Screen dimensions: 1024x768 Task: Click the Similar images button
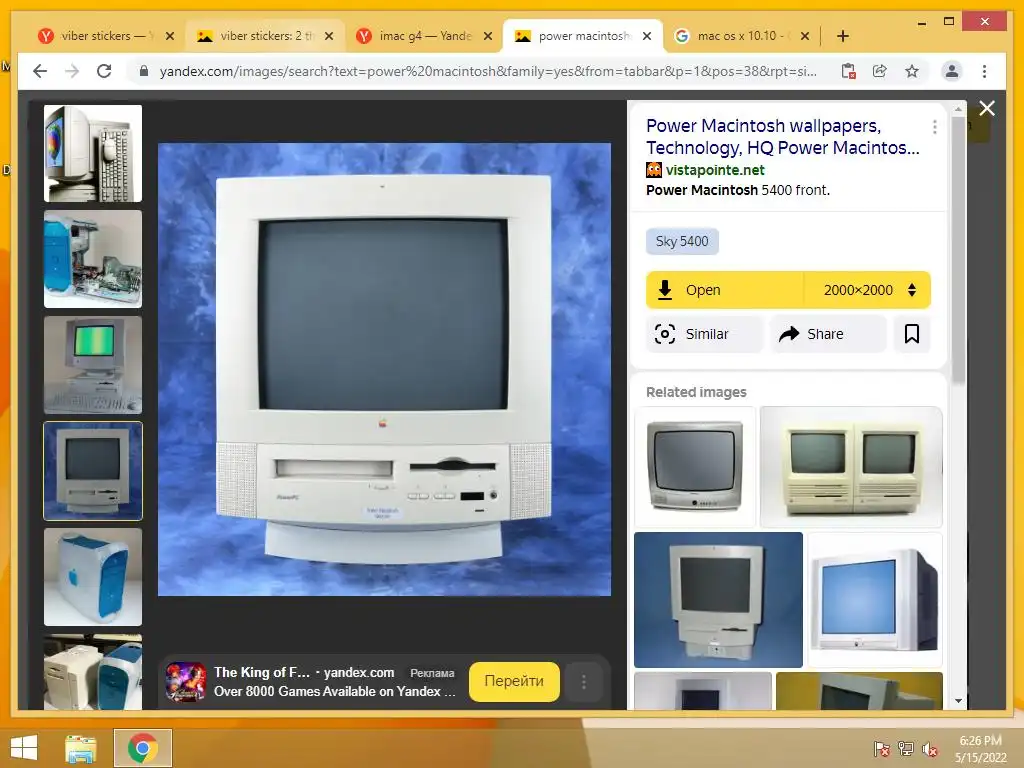pyautogui.click(x=704, y=334)
